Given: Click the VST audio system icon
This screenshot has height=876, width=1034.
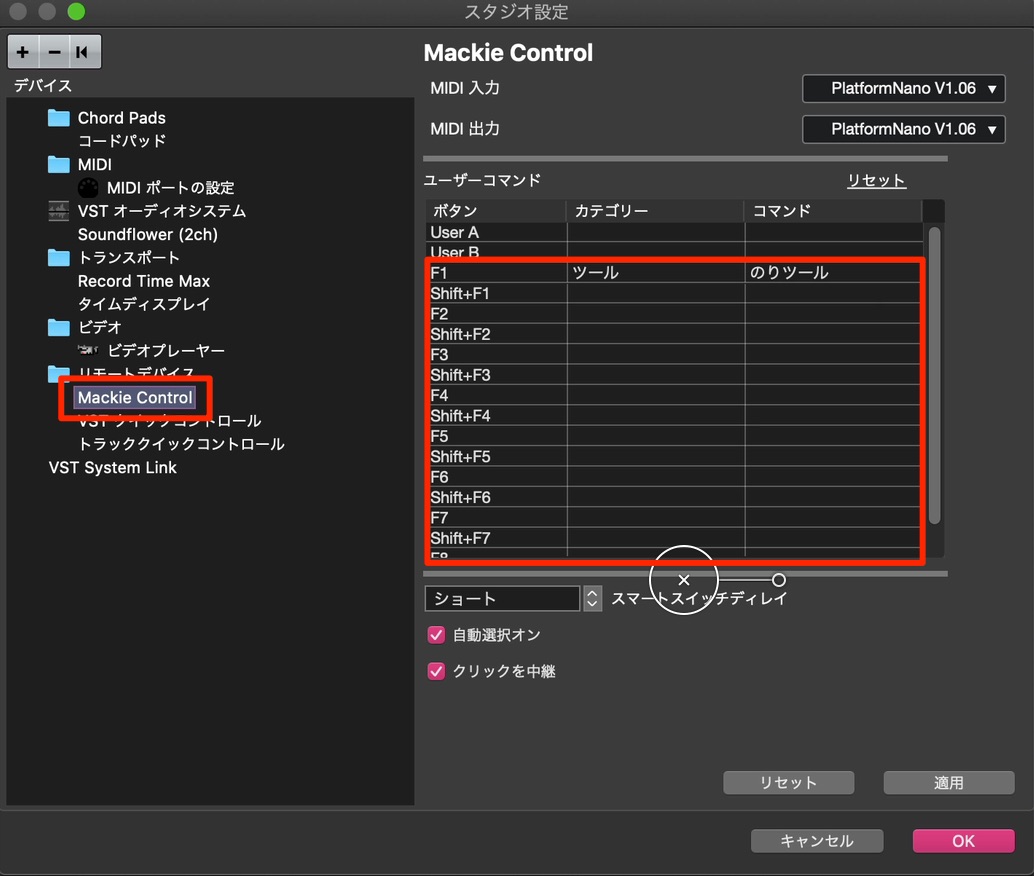Looking at the screenshot, I should 59,211.
